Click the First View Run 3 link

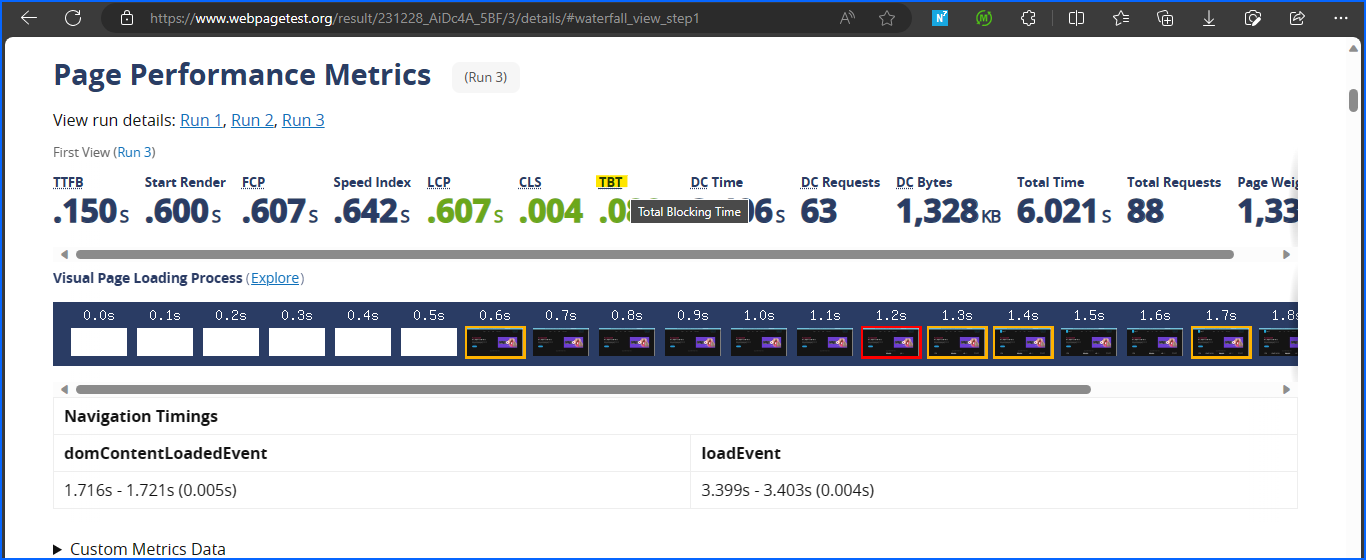tap(135, 152)
